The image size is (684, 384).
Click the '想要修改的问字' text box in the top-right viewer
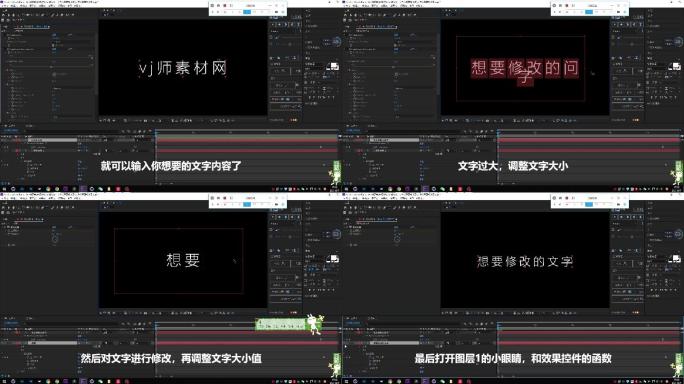pos(525,71)
